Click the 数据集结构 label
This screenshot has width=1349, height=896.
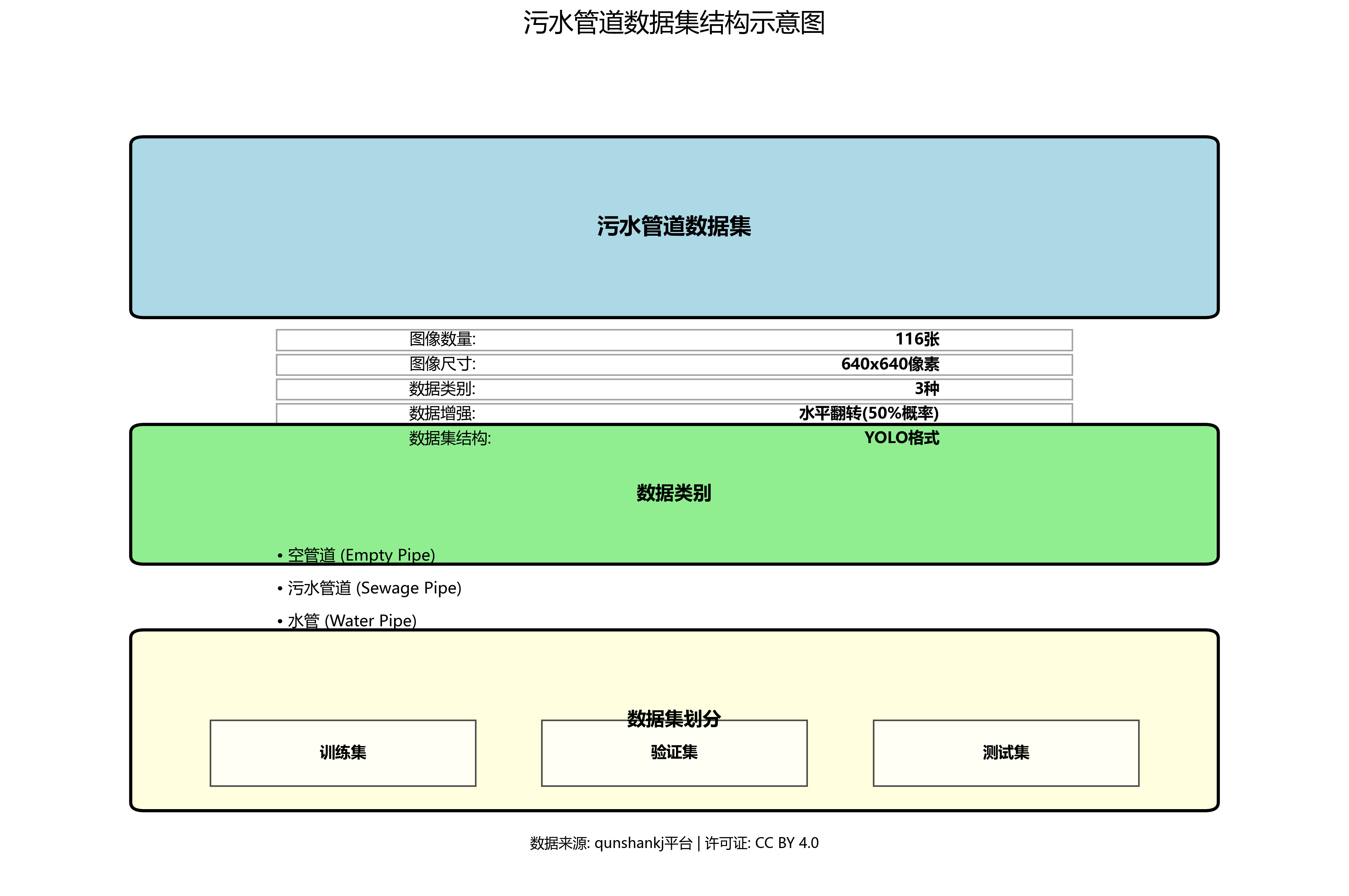point(450,438)
